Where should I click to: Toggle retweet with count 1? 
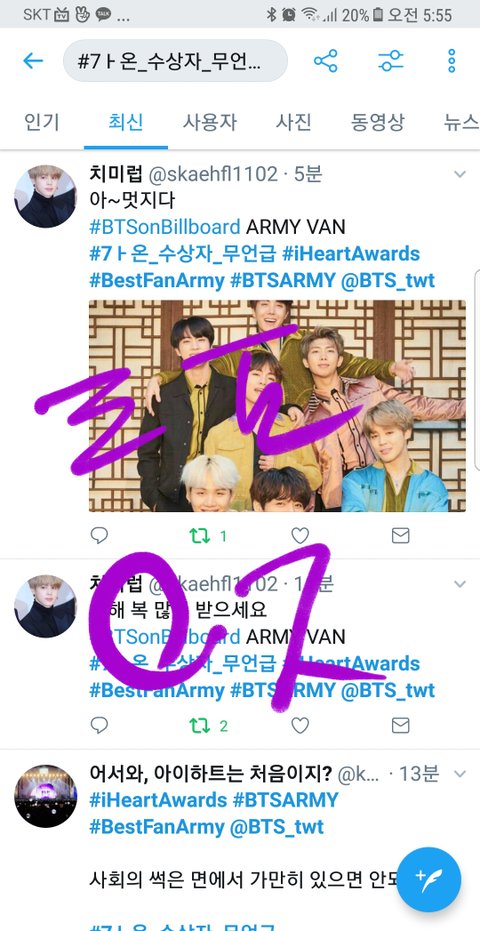208,536
